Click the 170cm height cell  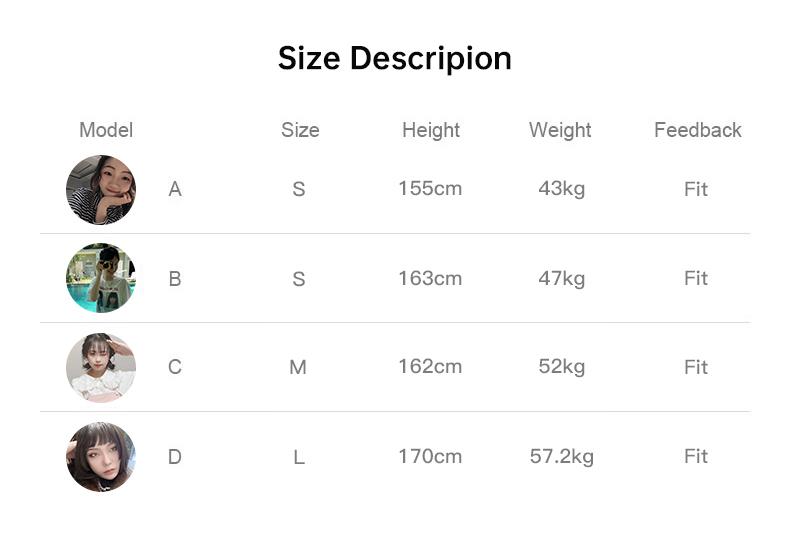click(x=430, y=456)
